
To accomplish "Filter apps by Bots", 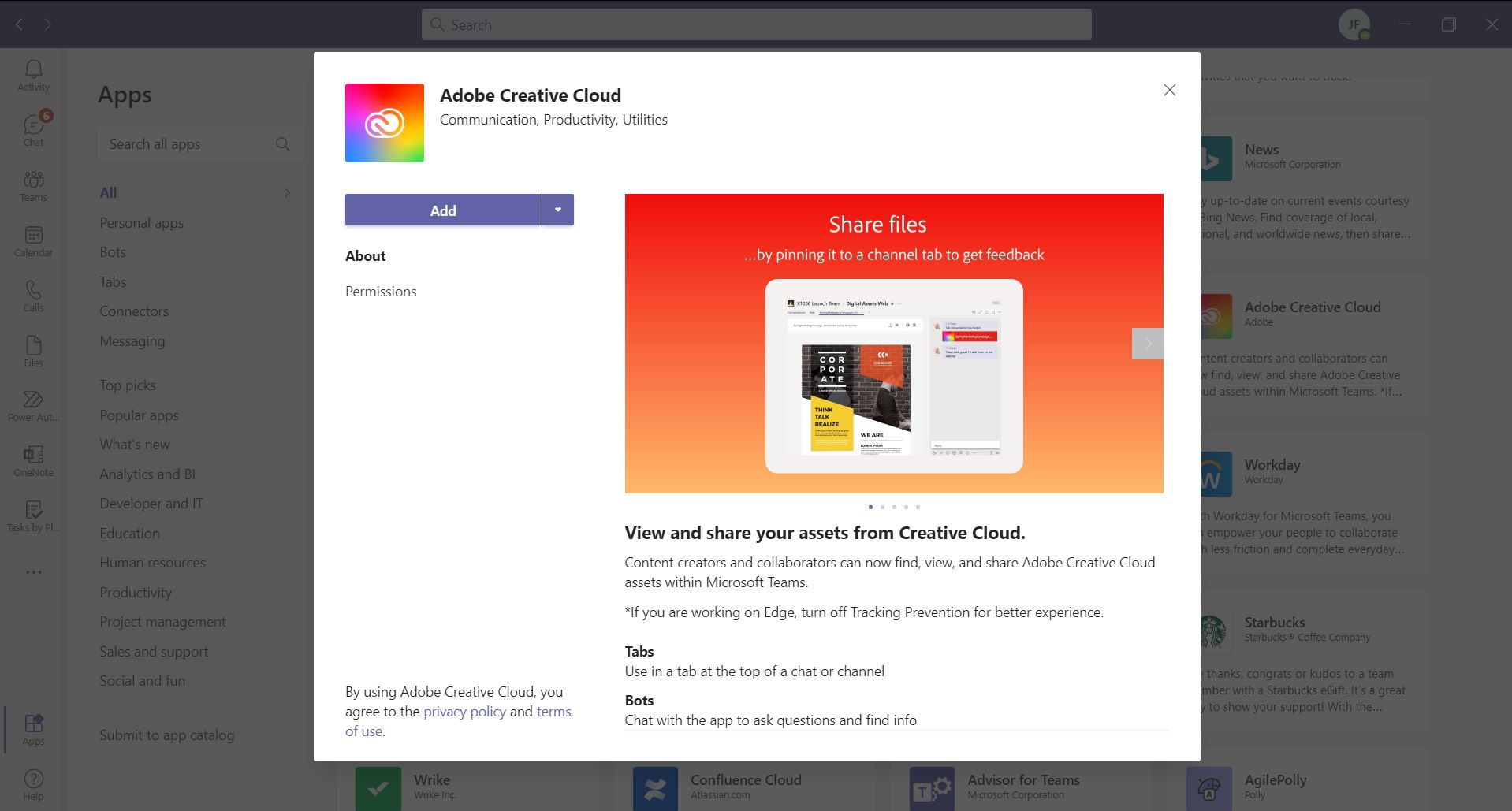I will [113, 252].
